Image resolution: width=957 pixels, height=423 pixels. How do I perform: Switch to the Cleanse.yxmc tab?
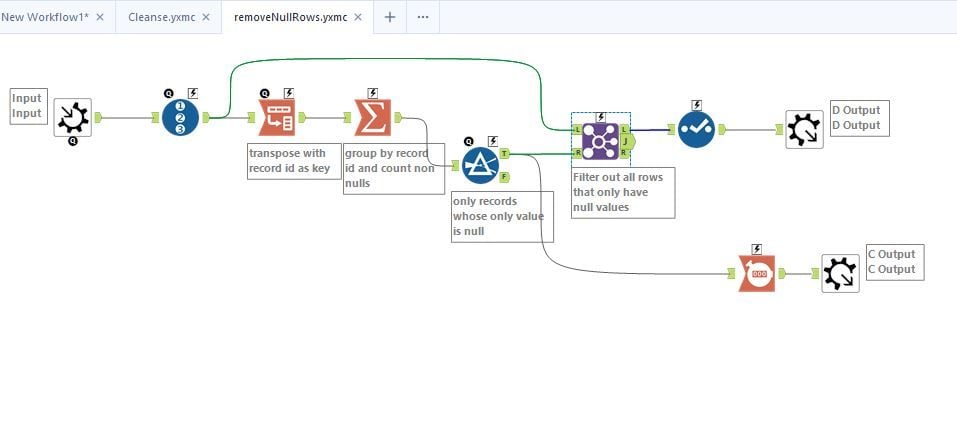[x=162, y=17]
